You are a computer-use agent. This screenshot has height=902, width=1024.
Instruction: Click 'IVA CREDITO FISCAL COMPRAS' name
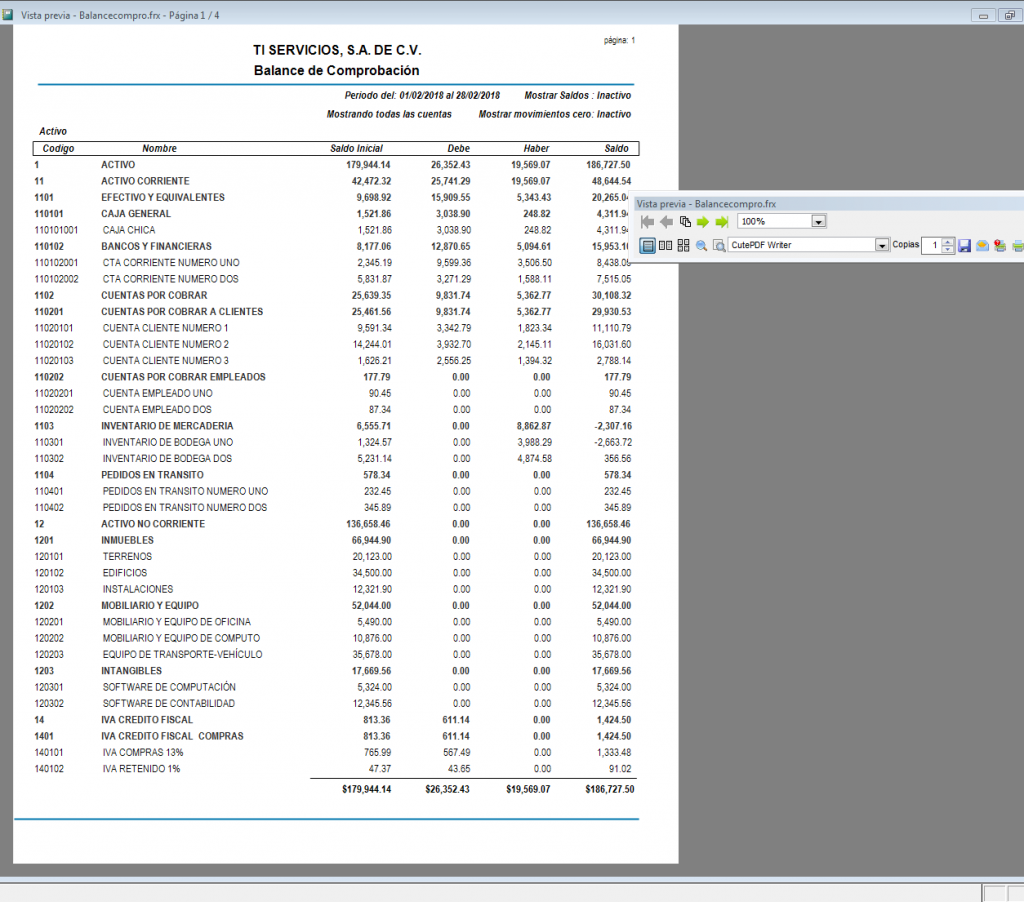coord(172,736)
